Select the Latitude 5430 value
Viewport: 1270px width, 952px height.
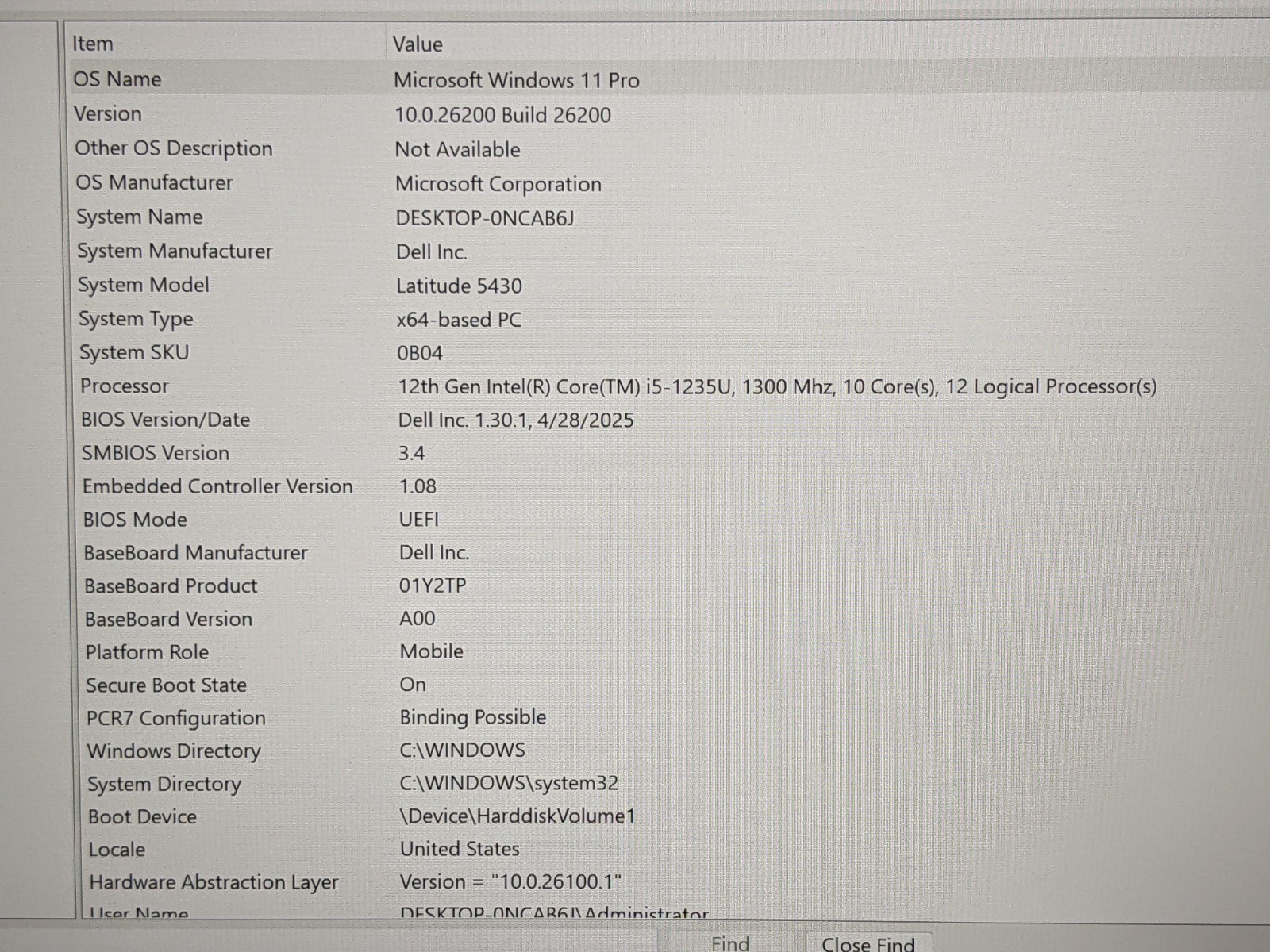click(460, 286)
